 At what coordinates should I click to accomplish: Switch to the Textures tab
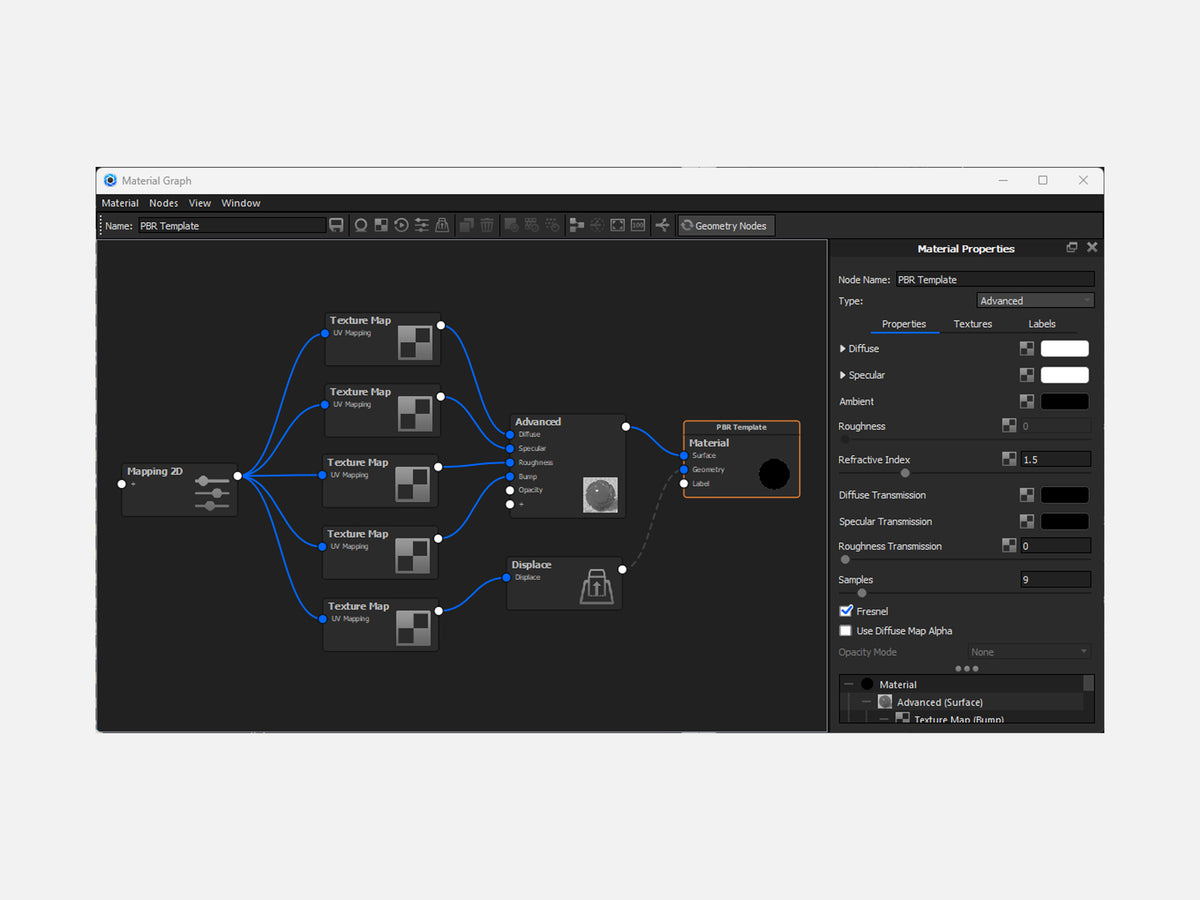pos(972,323)
